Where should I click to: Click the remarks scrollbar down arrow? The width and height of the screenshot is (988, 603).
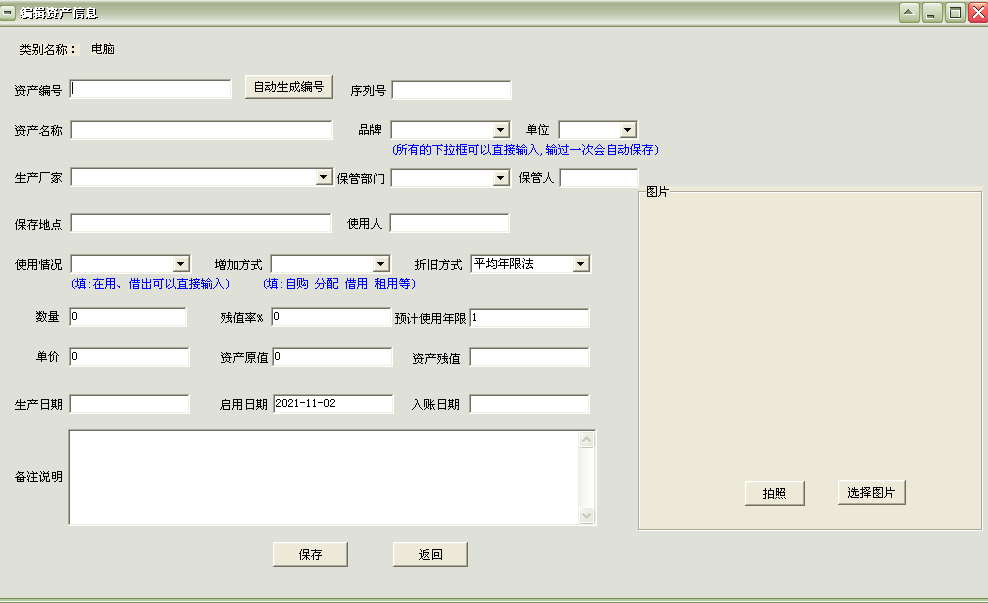[587, 515]
